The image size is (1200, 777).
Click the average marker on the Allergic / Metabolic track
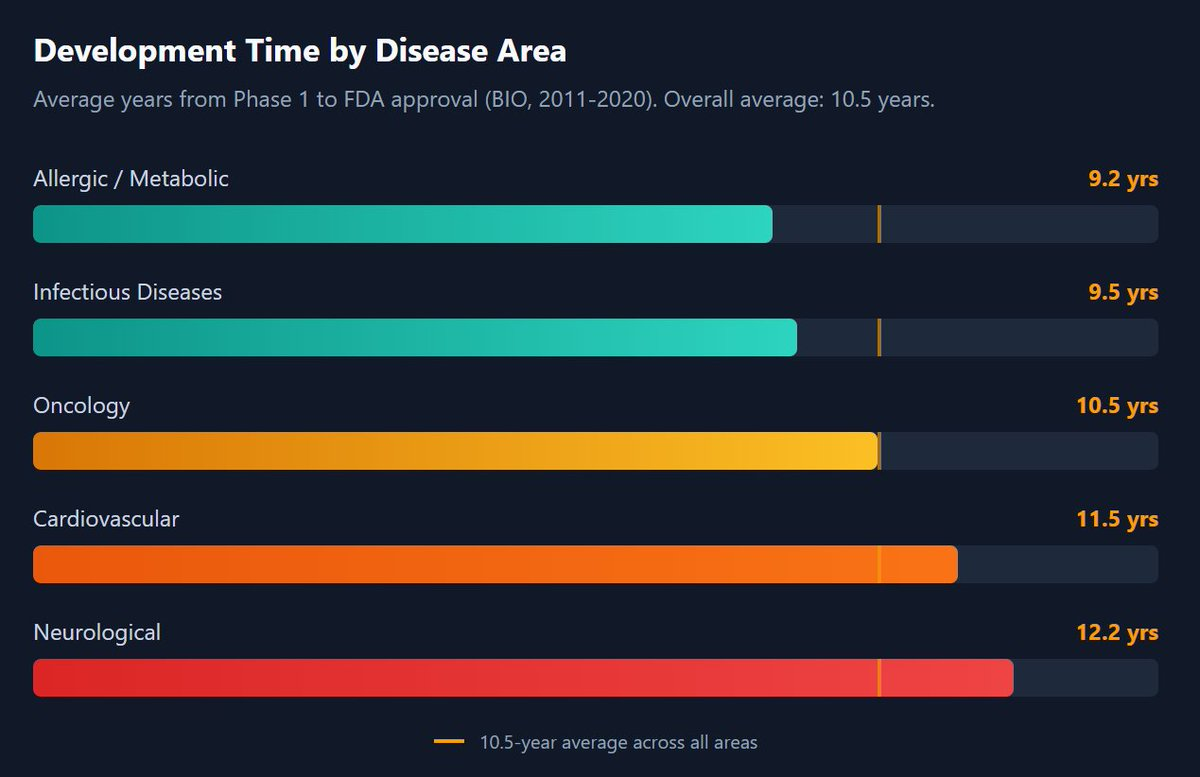click(879, 224)
